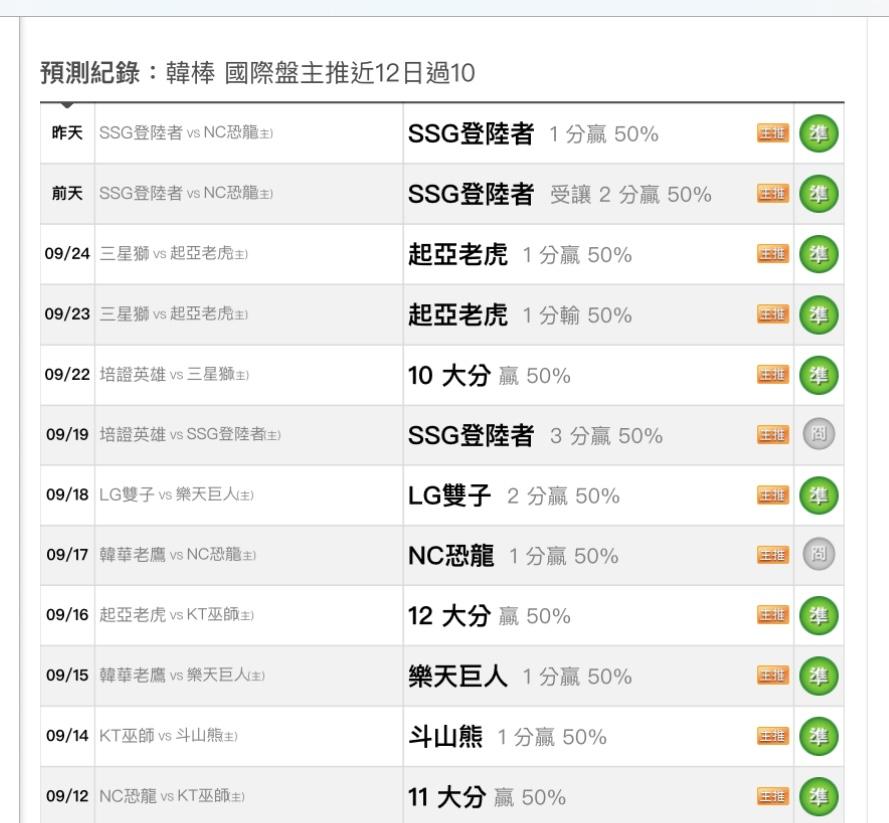The width and height of the screenshot is (889, 823).
Task: Click the green 準 icon in the 昨天 row
Action: tap(819, 134)
